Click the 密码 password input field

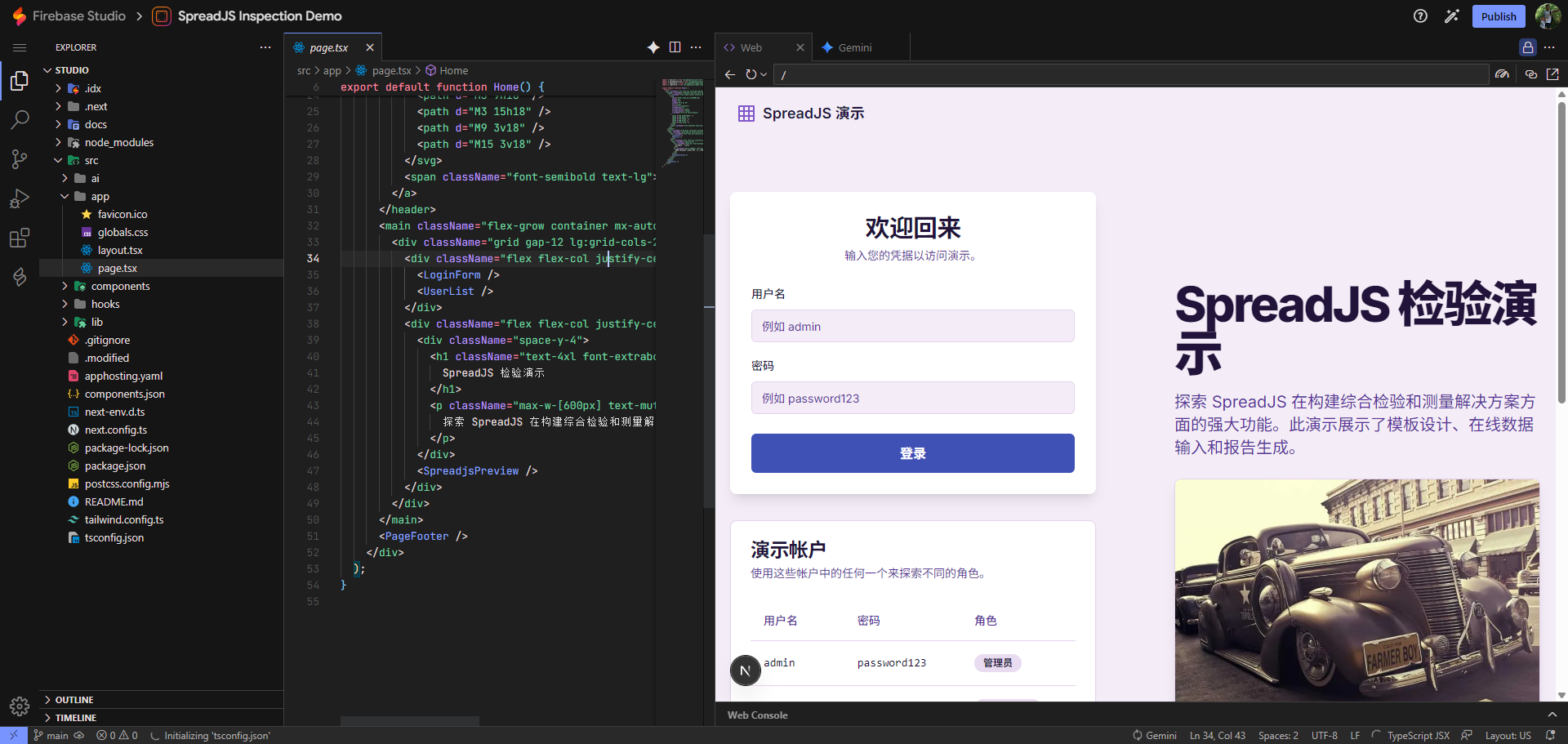point(912,398)
